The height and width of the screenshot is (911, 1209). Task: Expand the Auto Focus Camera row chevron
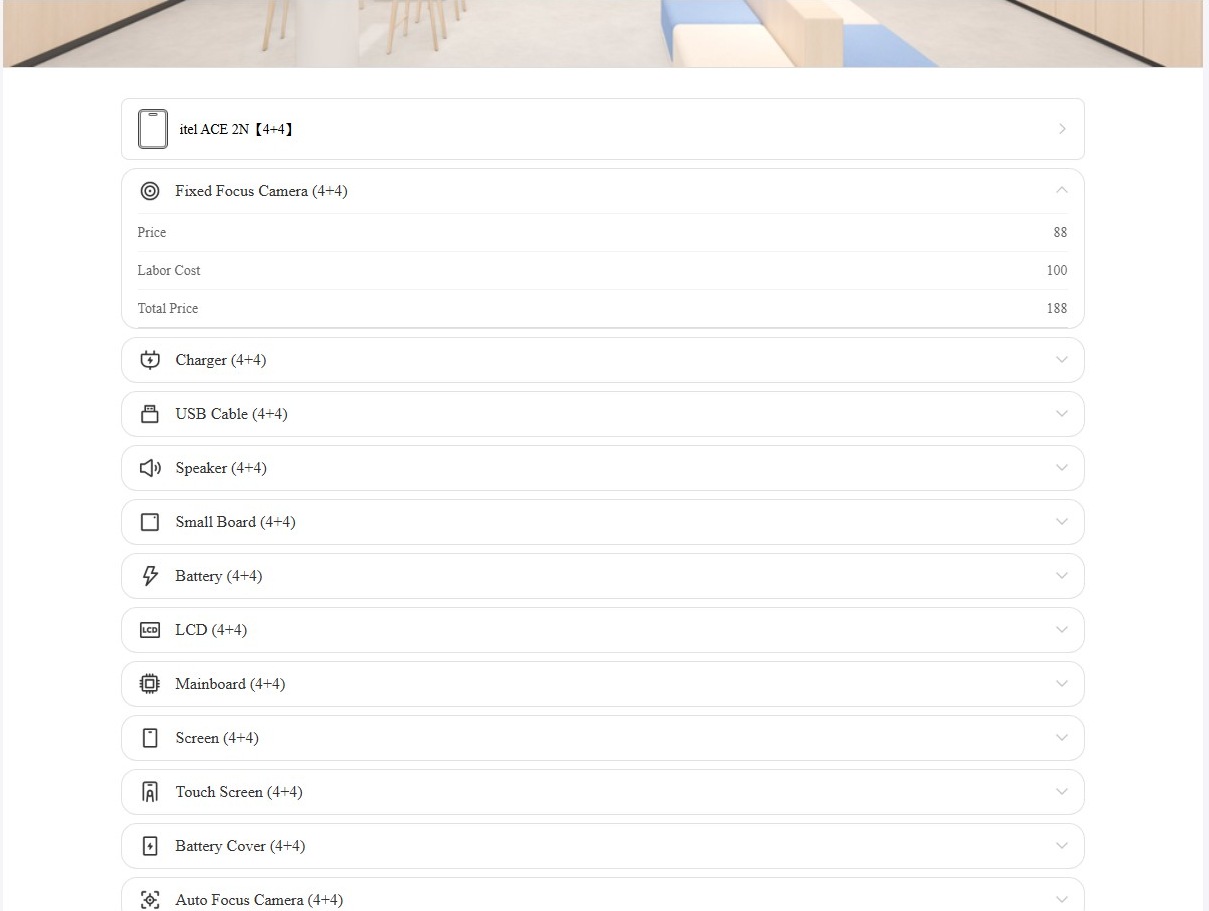(x=1062, y=900)
